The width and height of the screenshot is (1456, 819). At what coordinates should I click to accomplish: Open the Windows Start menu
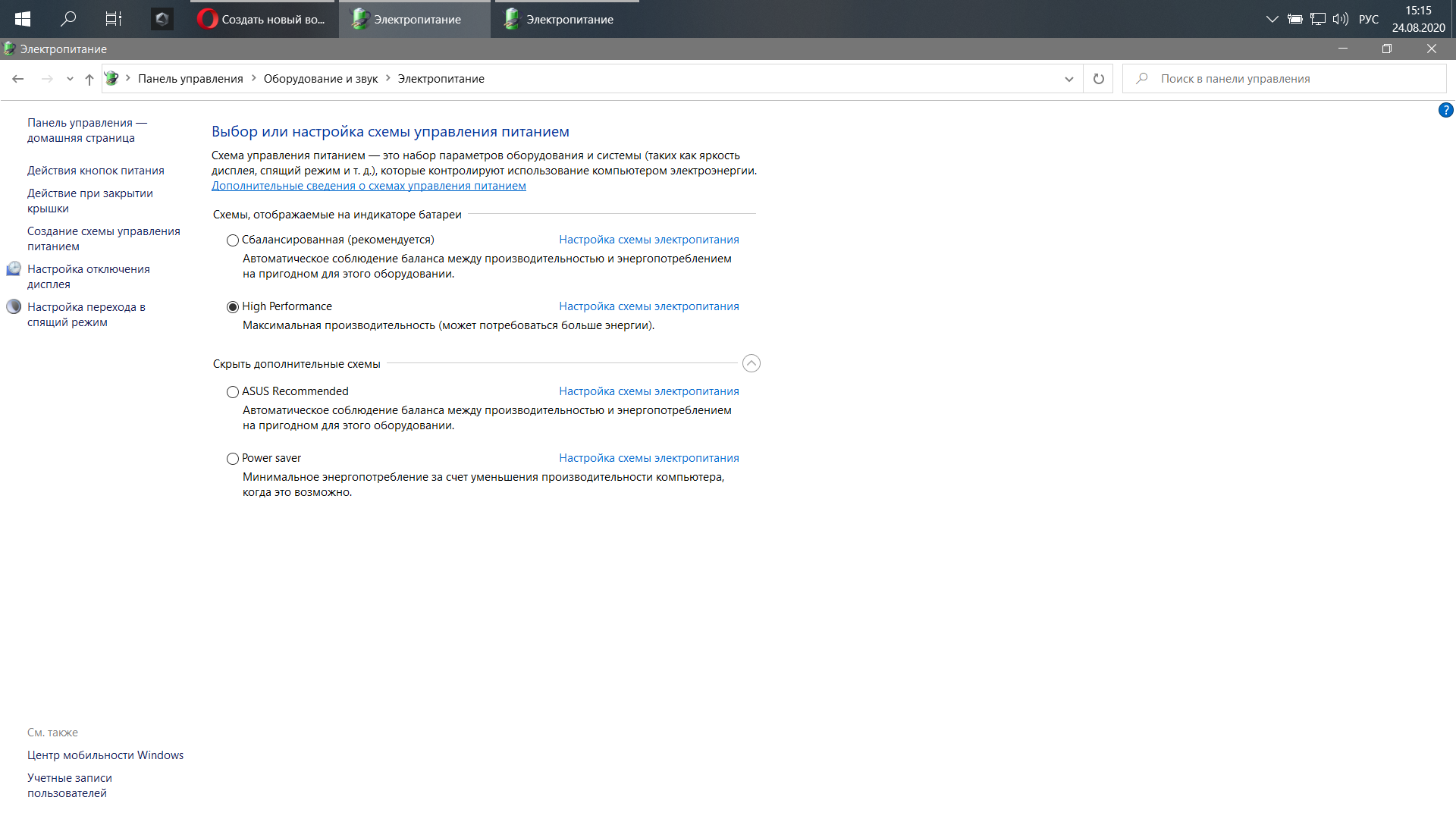[23, 19]
